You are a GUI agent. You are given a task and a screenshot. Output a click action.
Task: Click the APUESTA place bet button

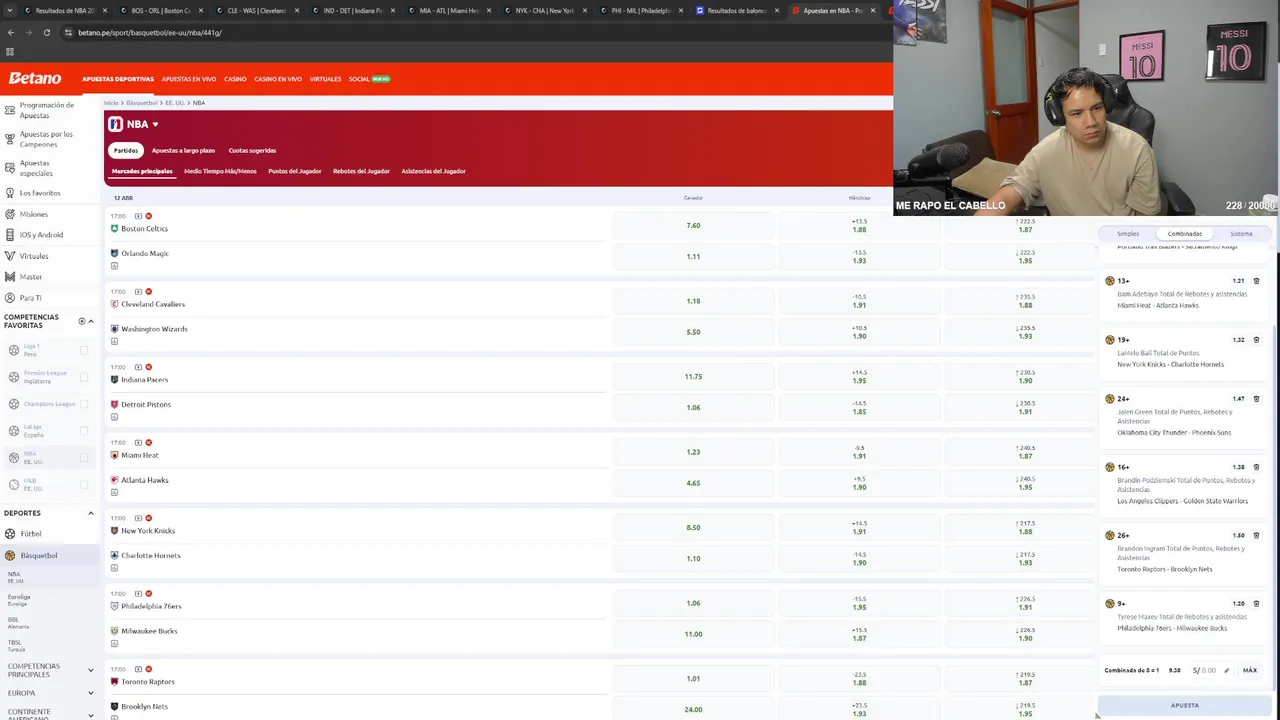pos(1185,705)
